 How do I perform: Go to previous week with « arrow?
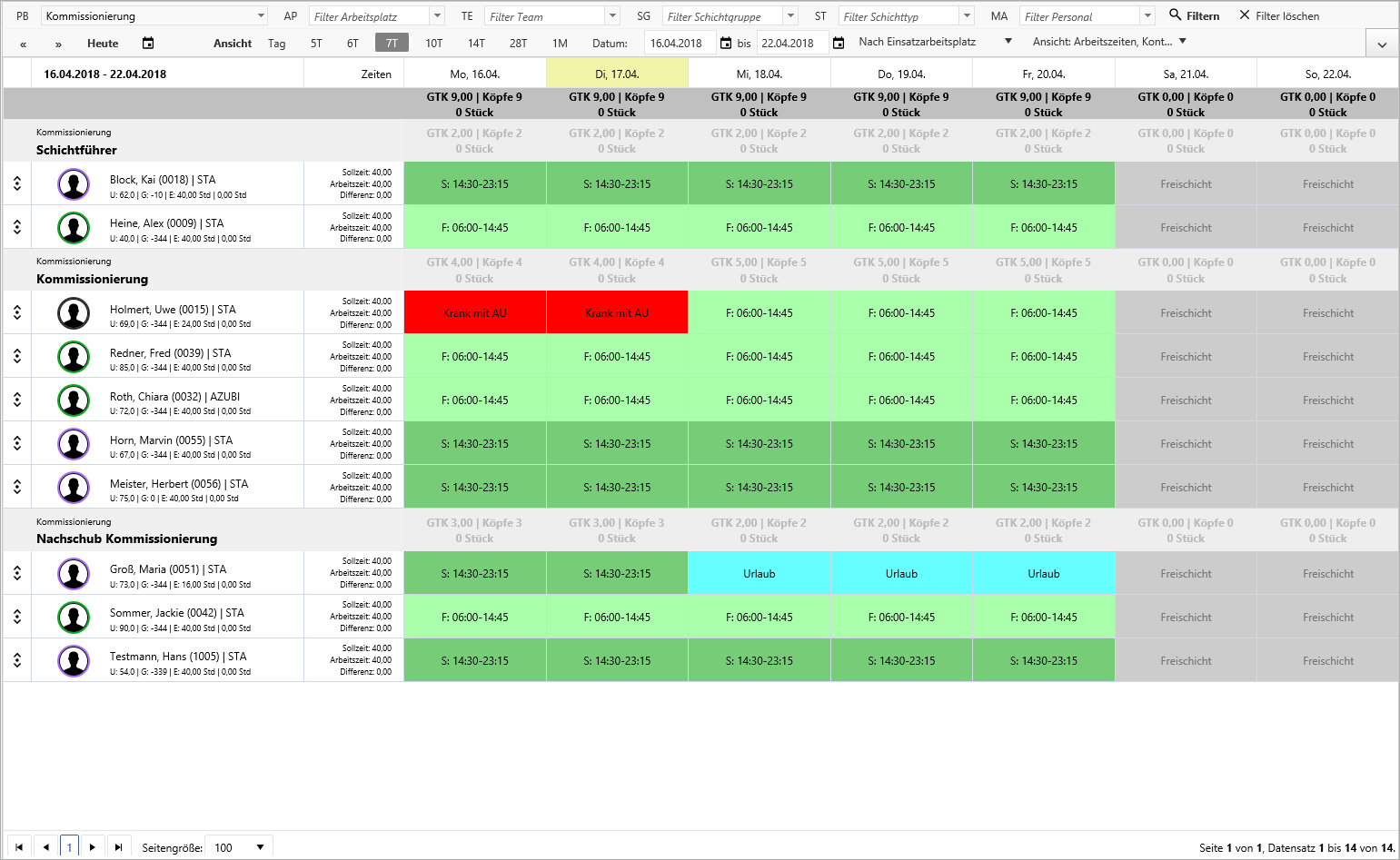click(23, 44)
